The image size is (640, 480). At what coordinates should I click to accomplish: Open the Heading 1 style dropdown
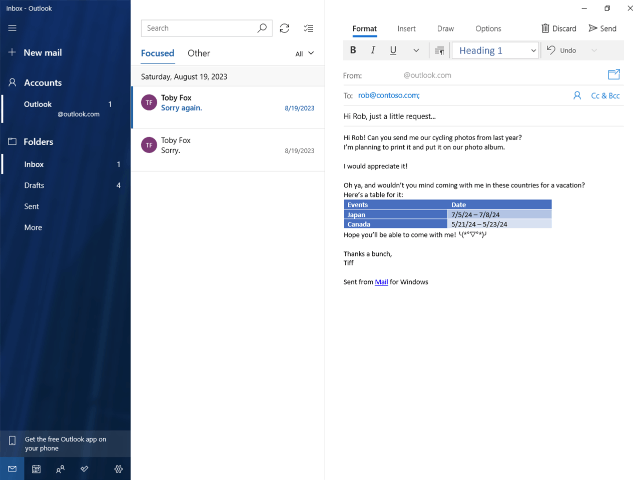tap(495, 50)
